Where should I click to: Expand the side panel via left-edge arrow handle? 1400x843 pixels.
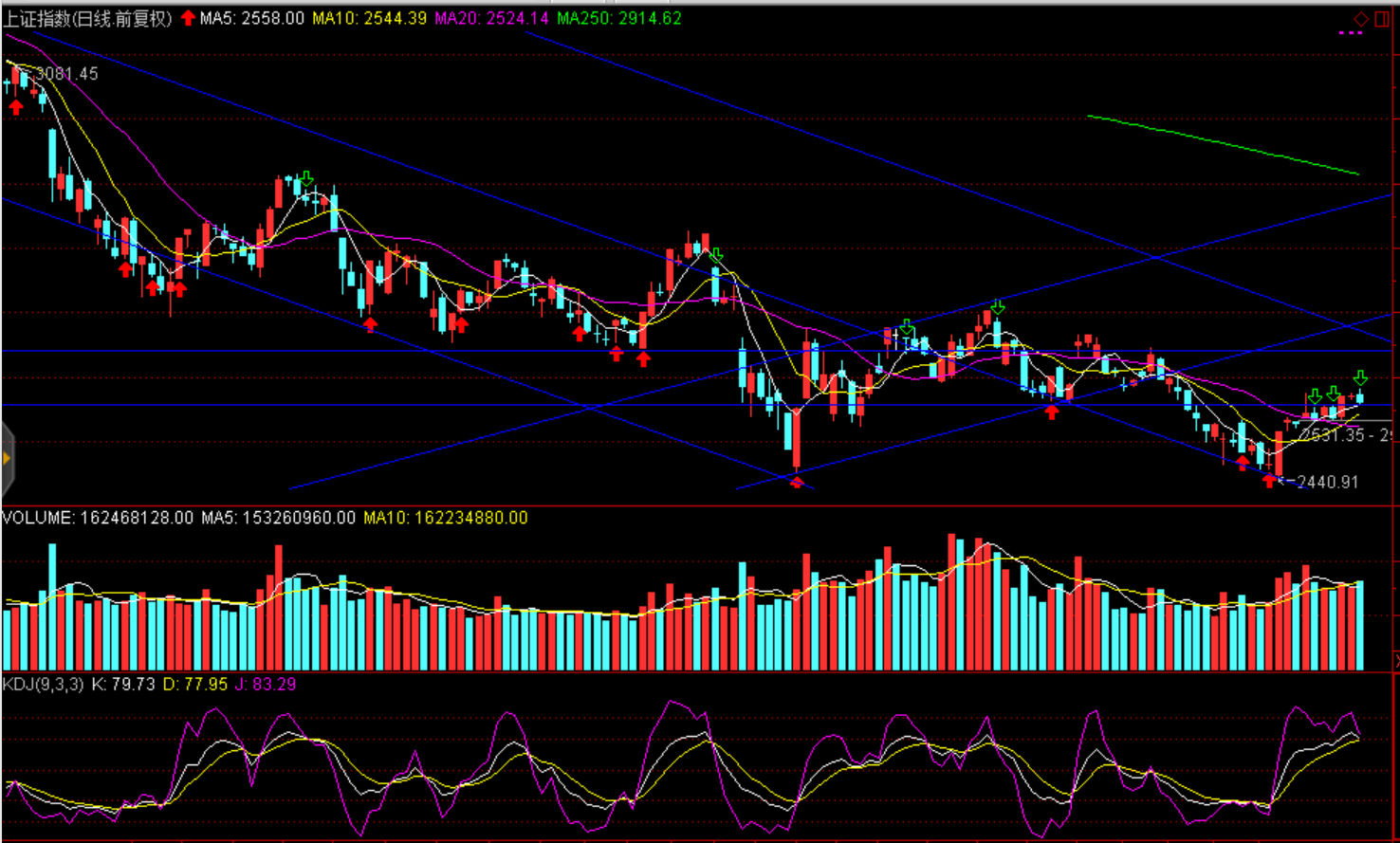click(x=7, y=459)
